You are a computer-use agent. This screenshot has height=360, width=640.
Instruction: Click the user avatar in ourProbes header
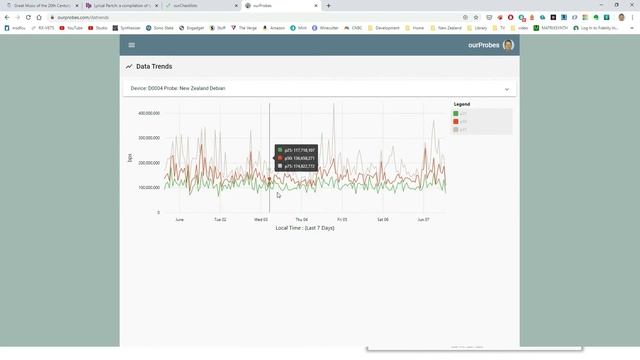pyautogui.click(x=508, y=45)
